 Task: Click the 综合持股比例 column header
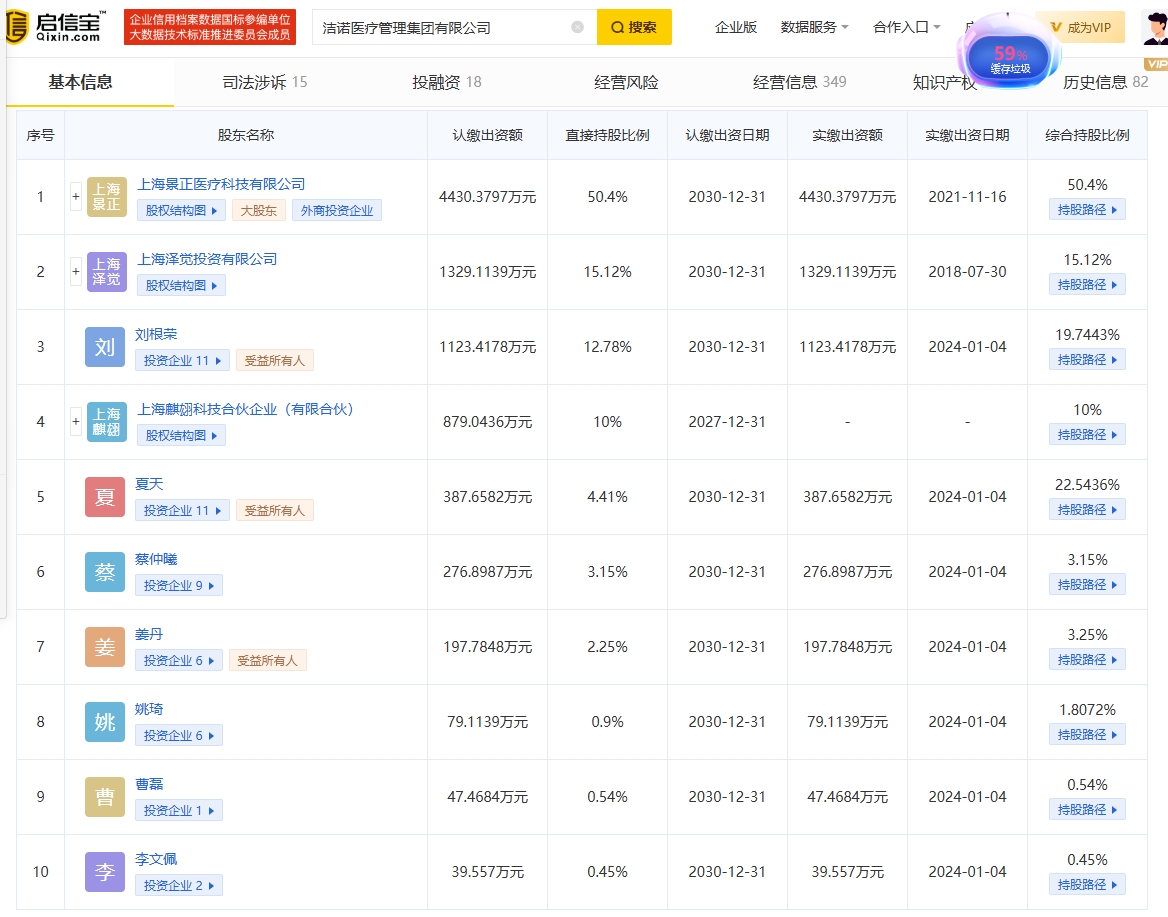(1087, 136)
